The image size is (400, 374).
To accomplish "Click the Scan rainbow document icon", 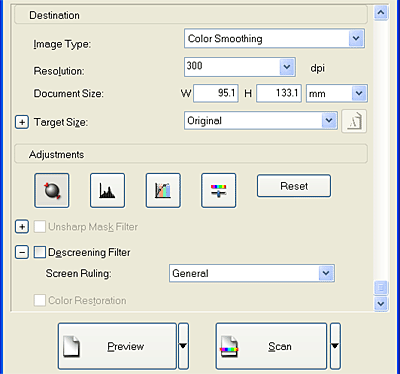I will pyautogui.click(x=229, y=347).
